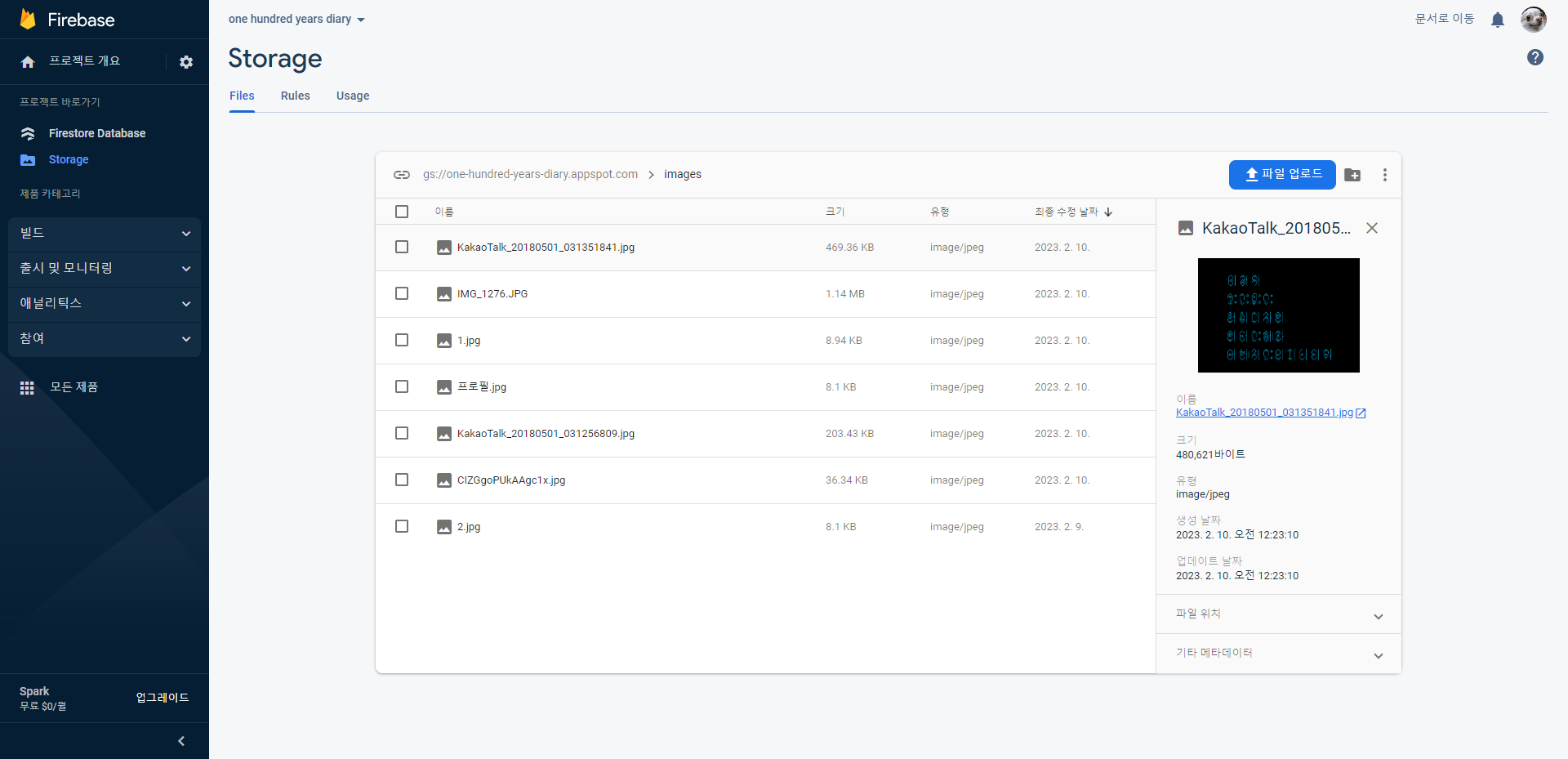This screenshot has width=1568, height=759.
Task: Click the 문서로 이동 link
Action: click(x=1445, y=19)
